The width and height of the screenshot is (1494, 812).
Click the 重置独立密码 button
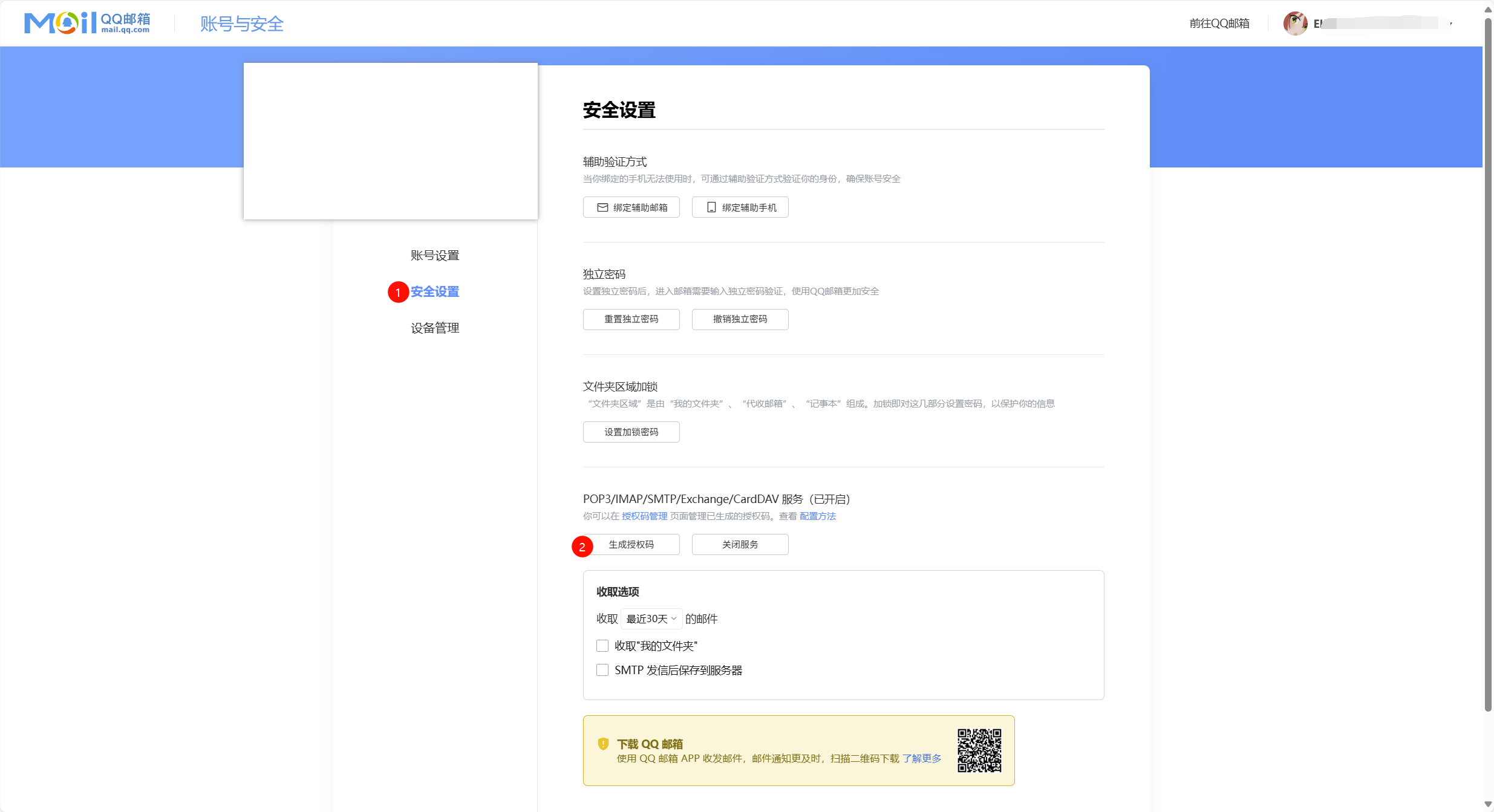(631, 319)
